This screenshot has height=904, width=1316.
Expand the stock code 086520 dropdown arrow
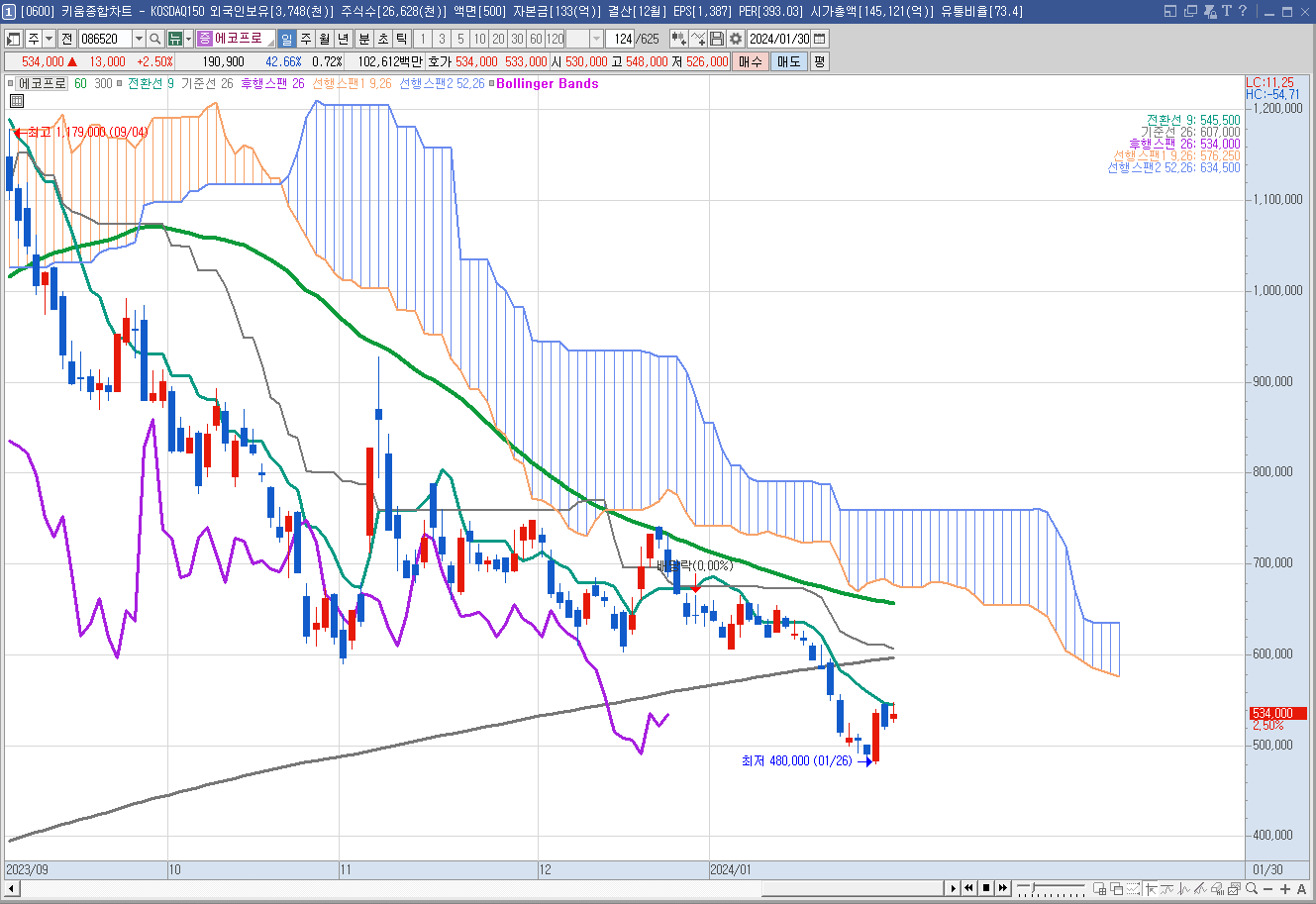coord(139,39)
